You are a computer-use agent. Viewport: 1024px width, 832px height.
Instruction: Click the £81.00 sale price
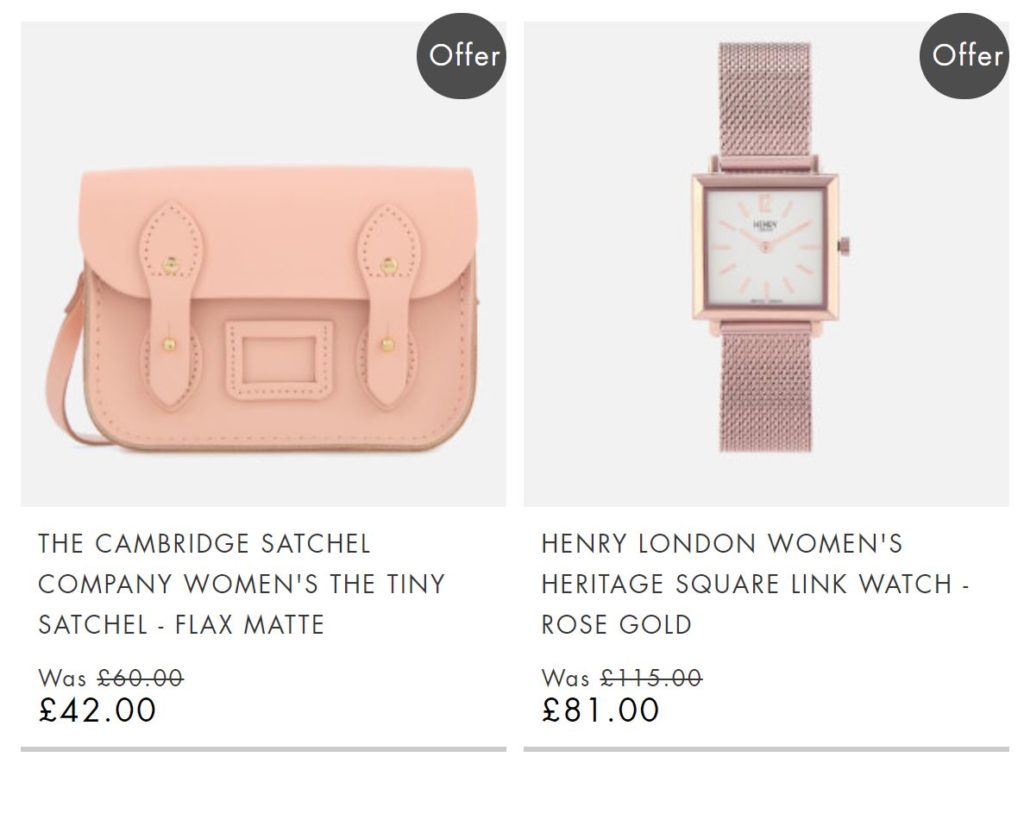pyautogui.click(x=601, y=710)
